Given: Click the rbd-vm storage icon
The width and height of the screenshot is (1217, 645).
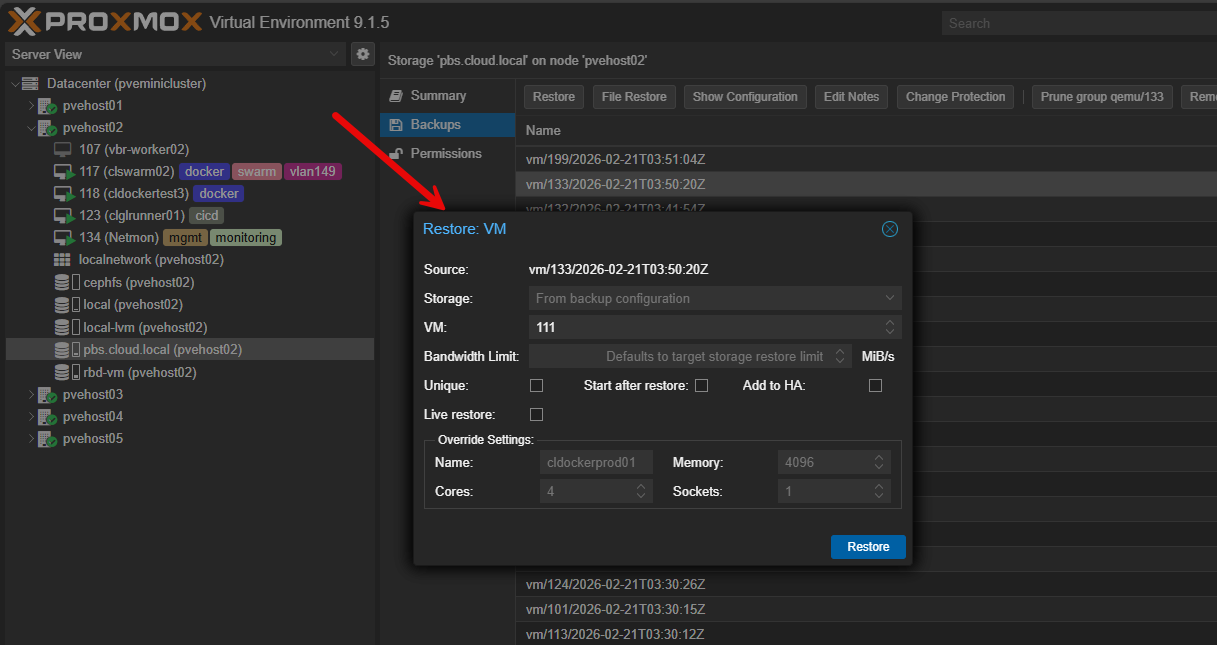Looking at the screenshot, I should coord(66,372).
